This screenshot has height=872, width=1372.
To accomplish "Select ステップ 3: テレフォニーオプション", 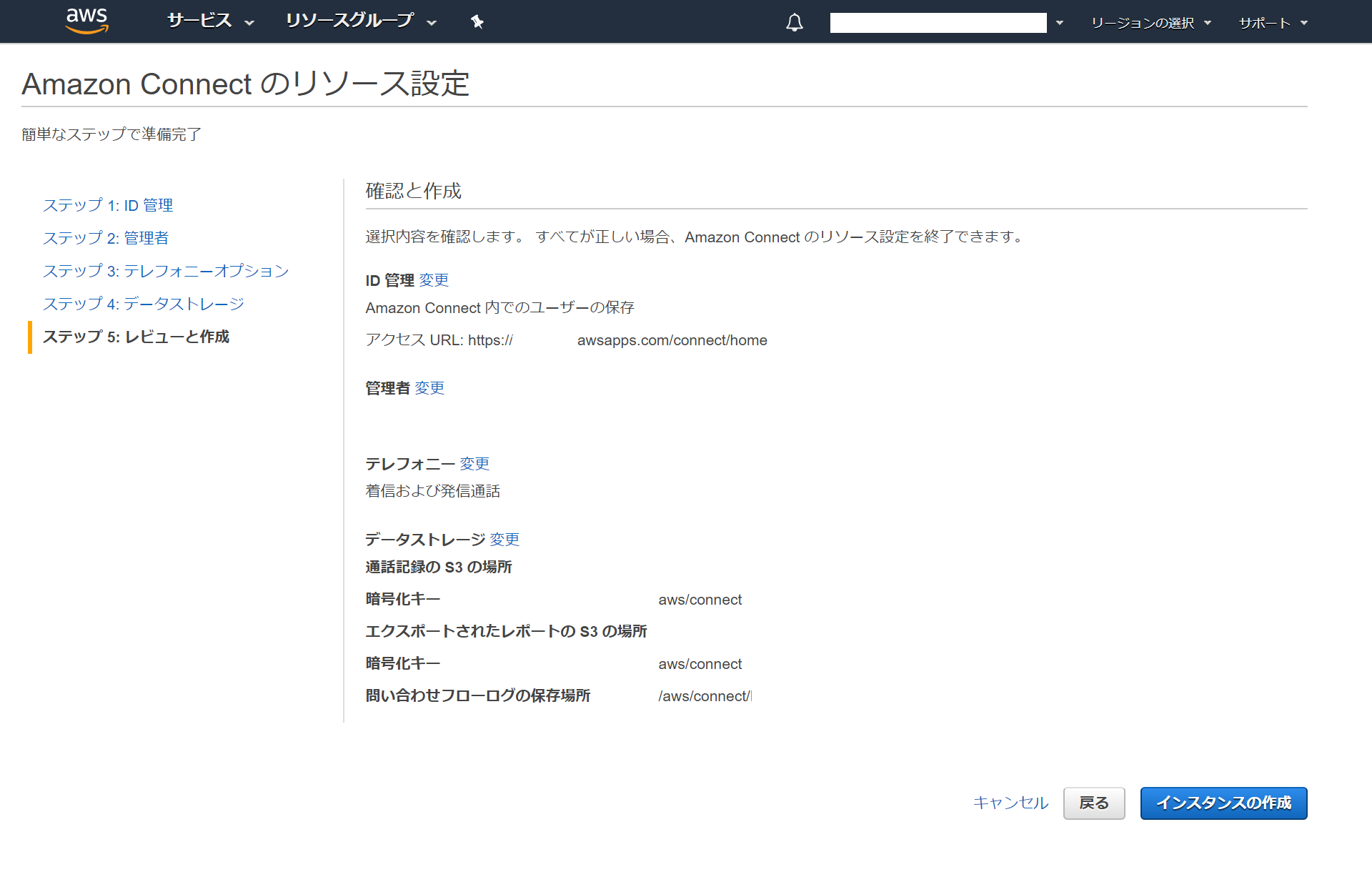I will point(166,271).
